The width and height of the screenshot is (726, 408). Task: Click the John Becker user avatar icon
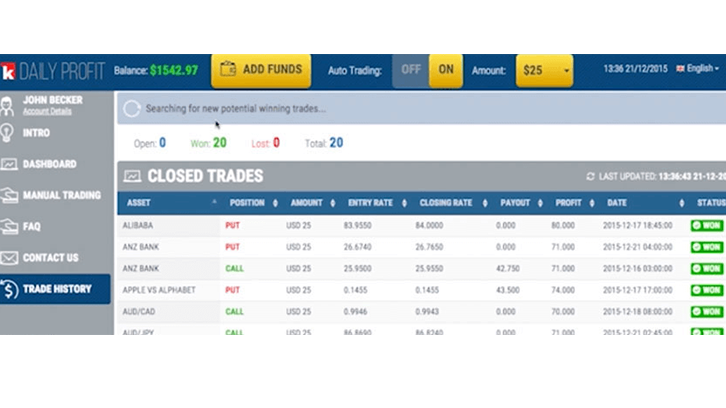7,106
